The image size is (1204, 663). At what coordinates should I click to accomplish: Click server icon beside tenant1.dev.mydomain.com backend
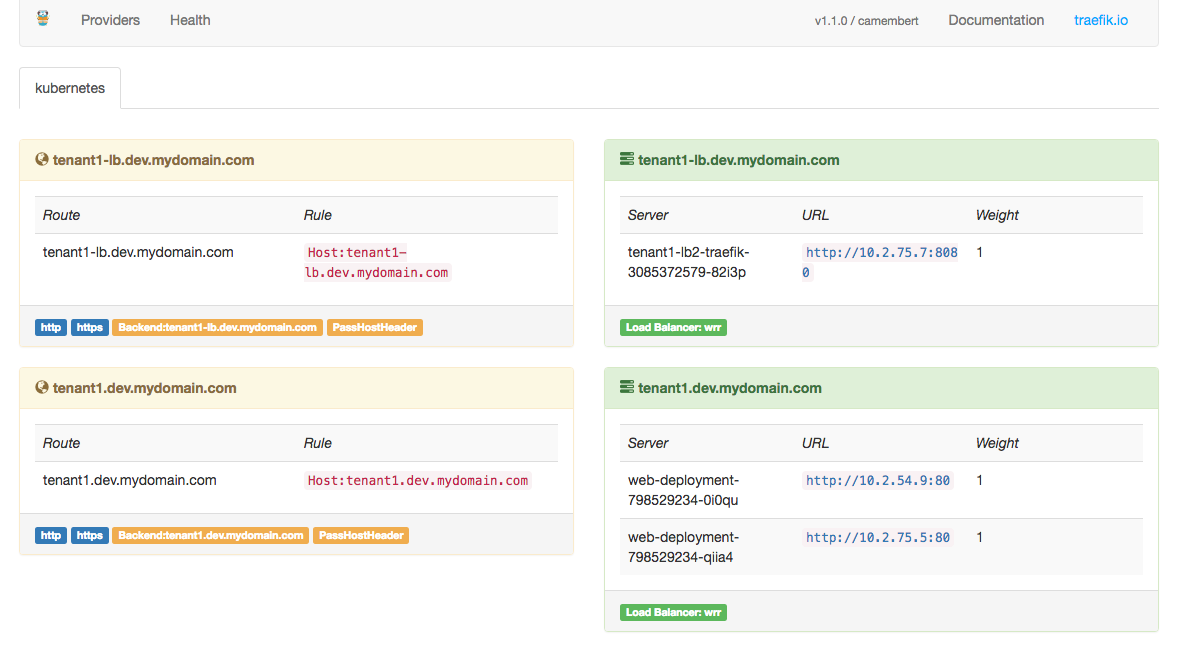coord(627,388)
